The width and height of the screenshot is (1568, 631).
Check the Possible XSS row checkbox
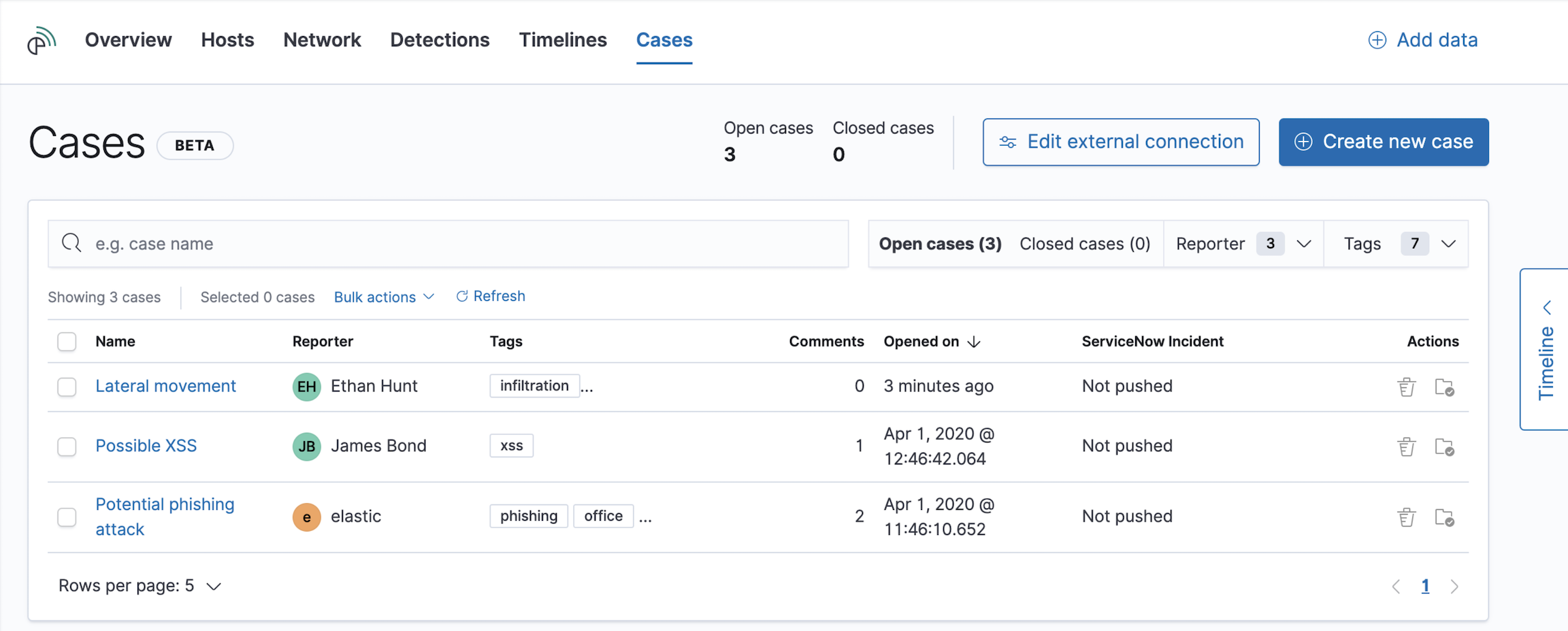67,447
